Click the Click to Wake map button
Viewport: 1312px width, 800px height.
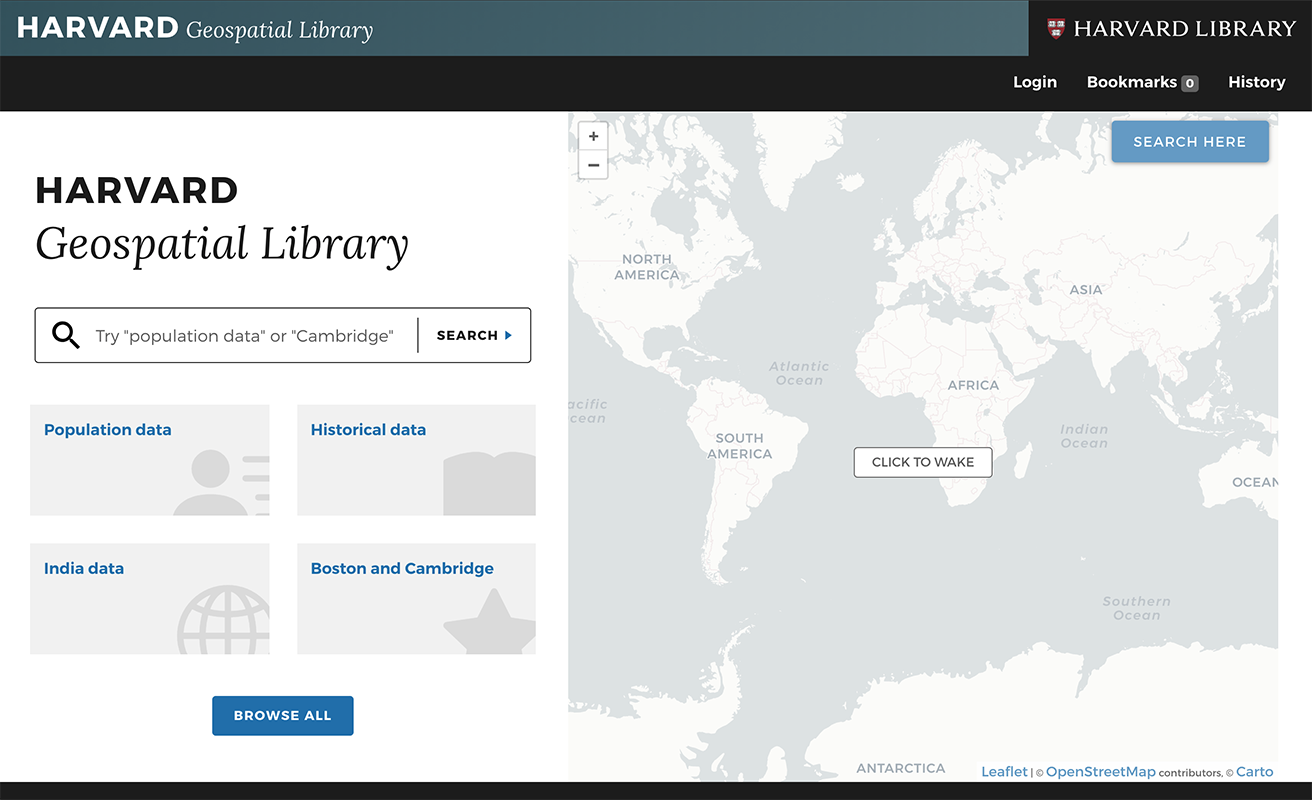922,462
